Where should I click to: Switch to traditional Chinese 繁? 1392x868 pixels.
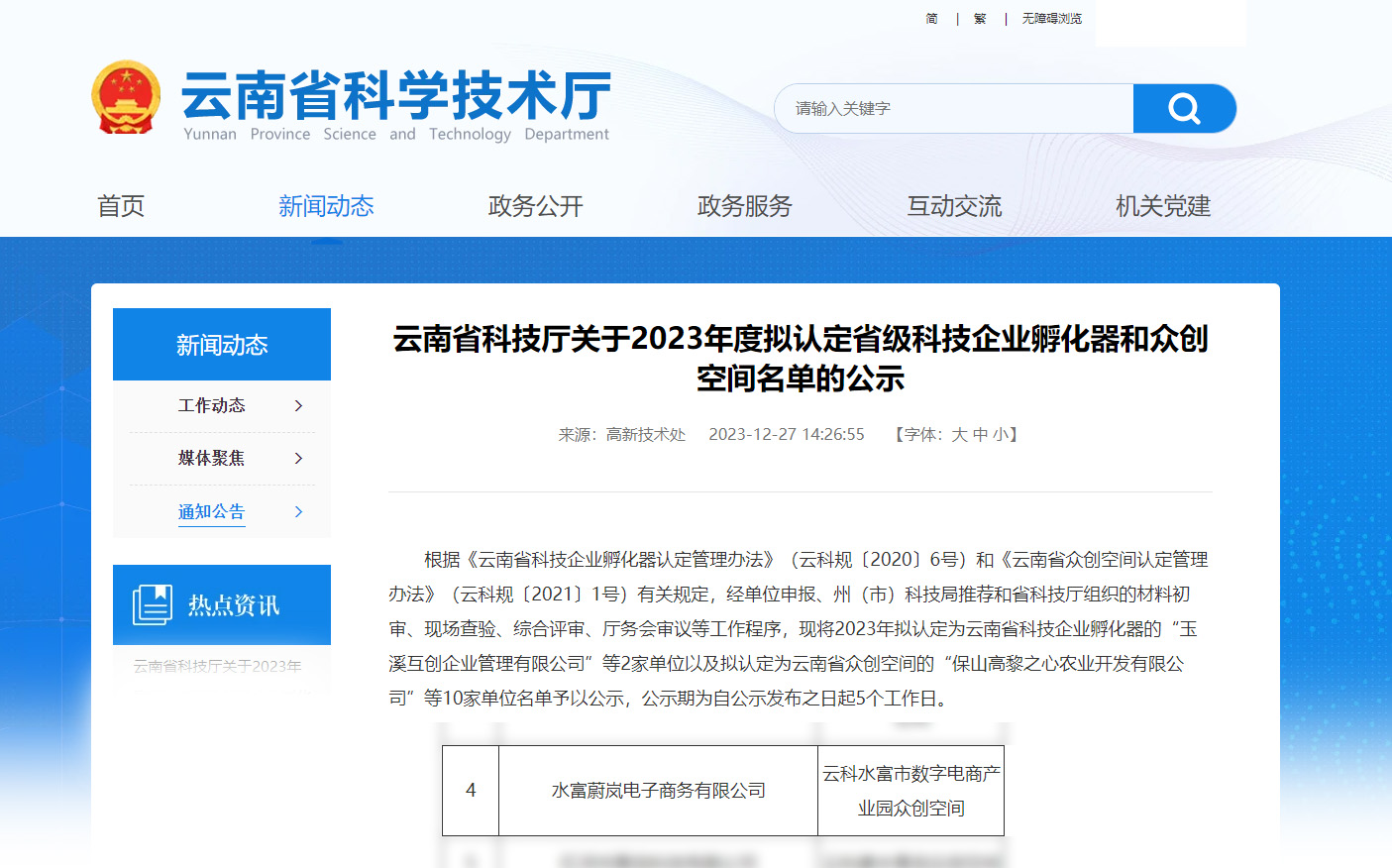point(980,19)
